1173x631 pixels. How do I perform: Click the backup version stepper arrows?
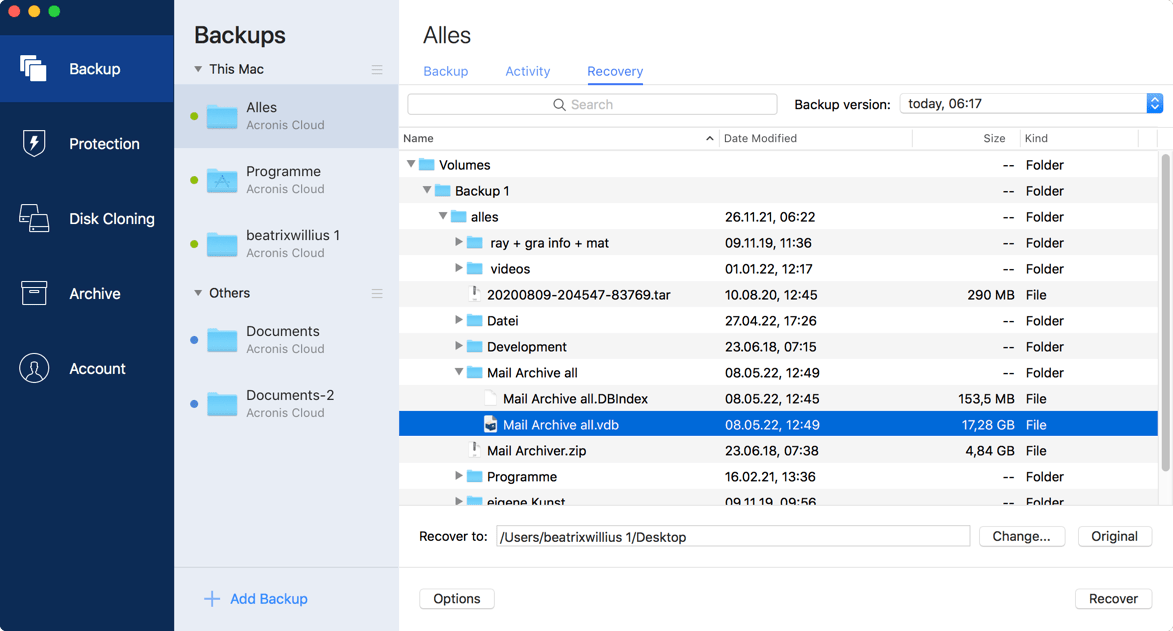1155,103
